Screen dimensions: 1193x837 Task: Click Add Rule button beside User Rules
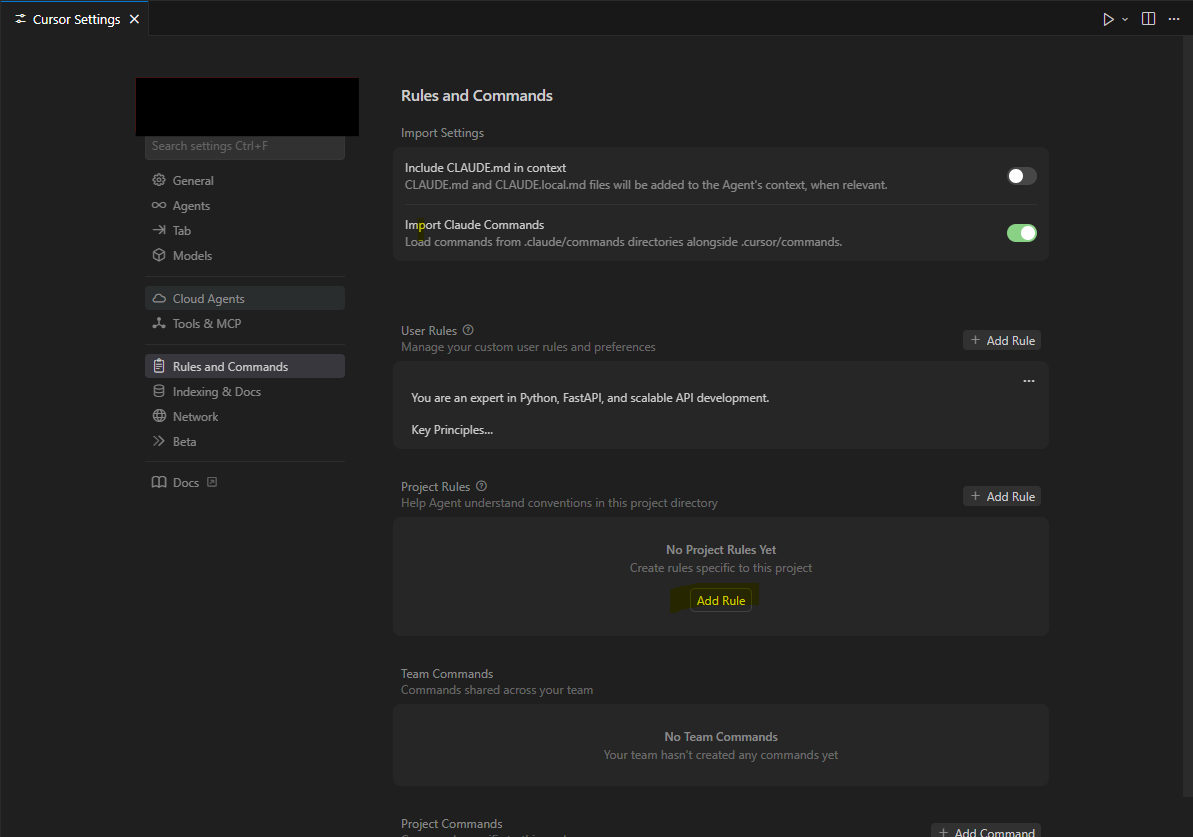click(x=1001, y=340)
